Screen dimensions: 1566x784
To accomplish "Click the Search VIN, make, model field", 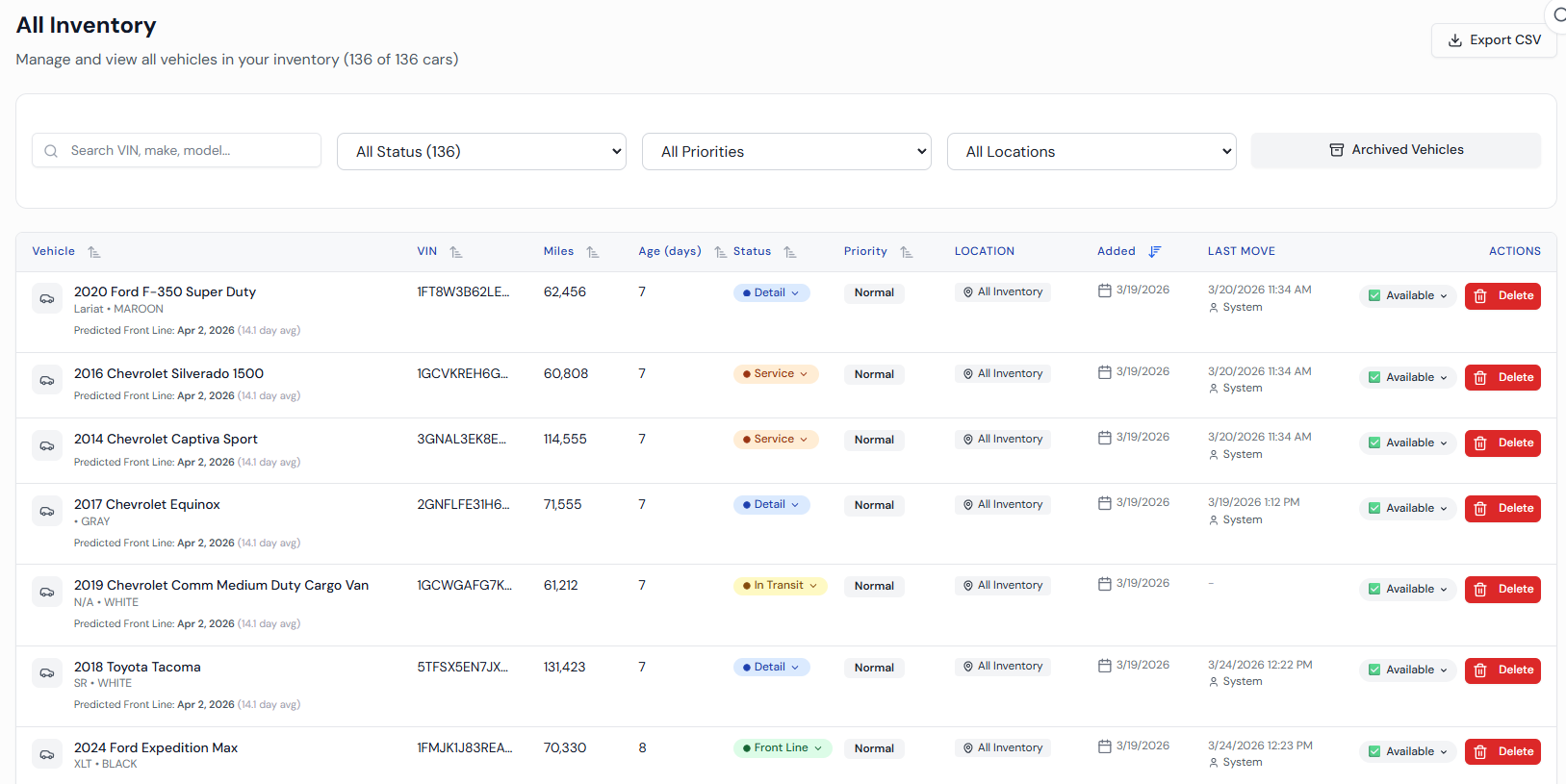I will coord(176,150).
